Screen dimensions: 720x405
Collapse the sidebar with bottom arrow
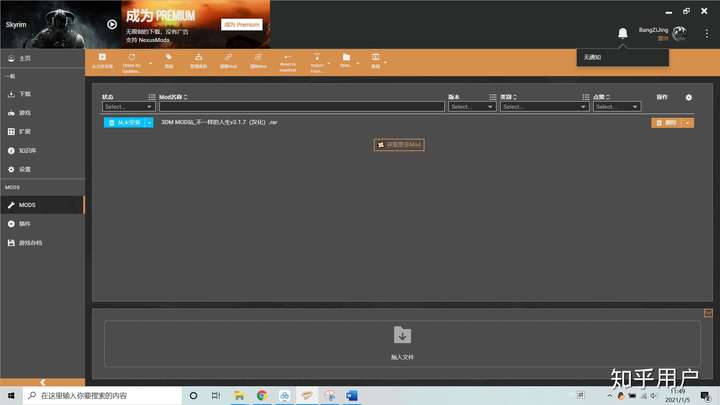[x=42, y=382]
